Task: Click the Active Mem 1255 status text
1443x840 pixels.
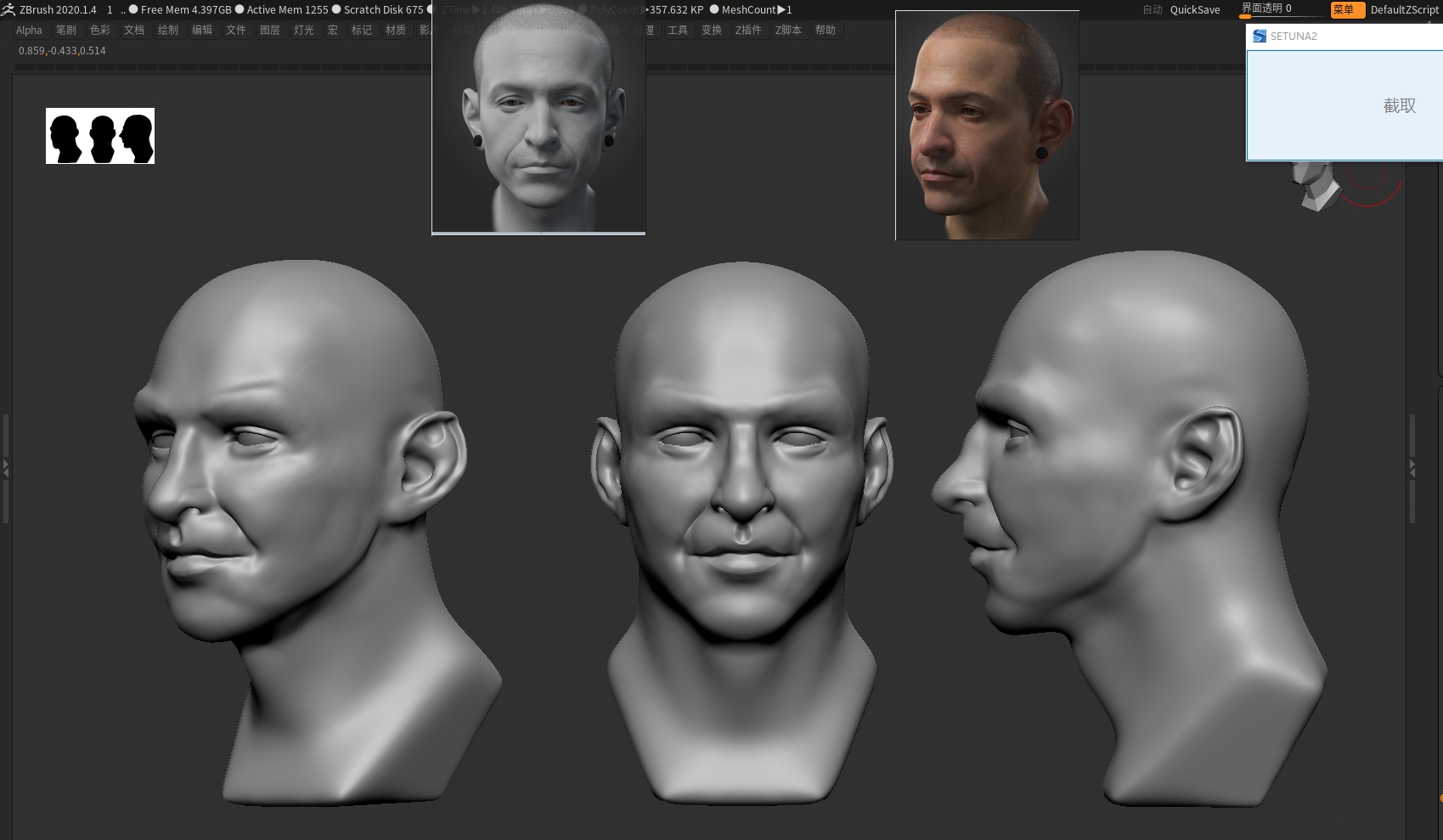Action: [287, 10]
